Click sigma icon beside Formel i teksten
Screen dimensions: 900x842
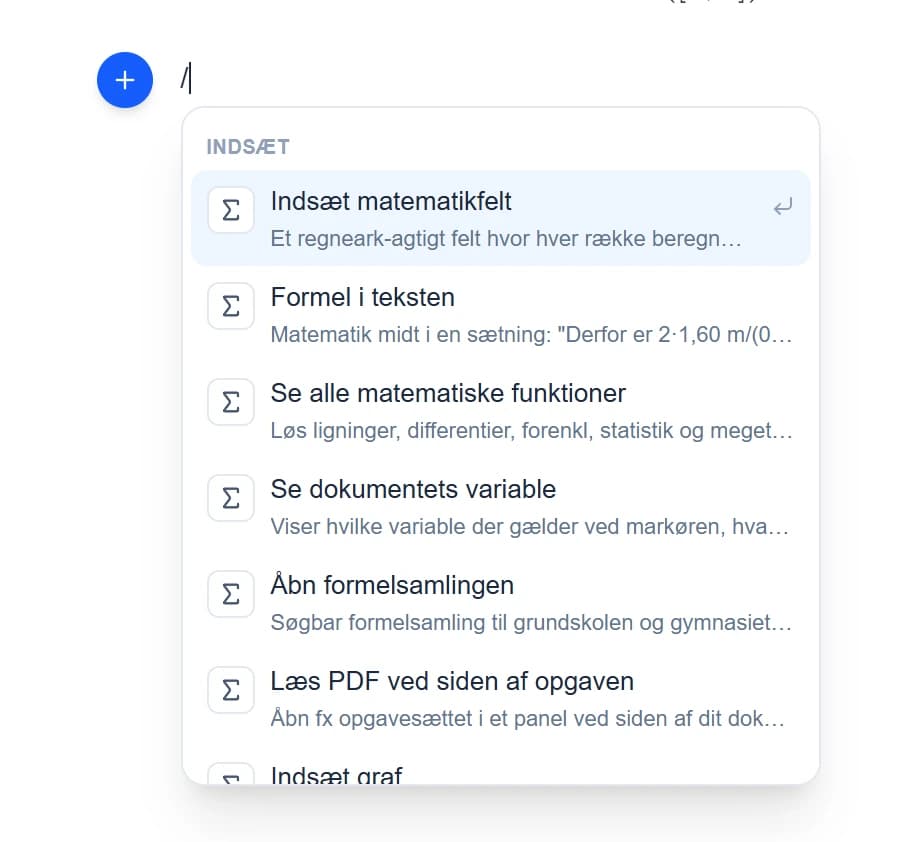(231, 306)
